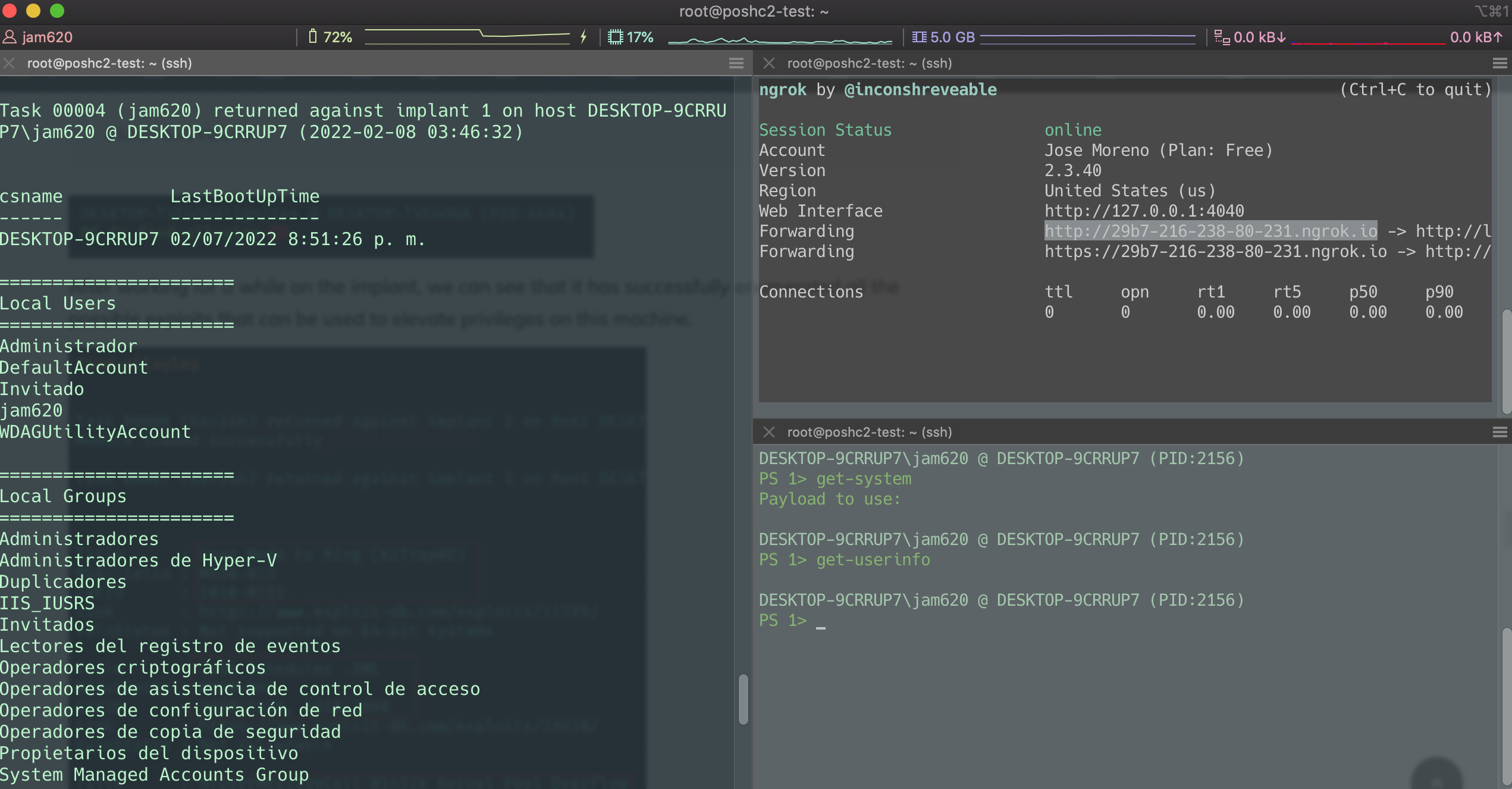Click the battery usage graph line
1512x789 pixels.
tap(467, 36)
